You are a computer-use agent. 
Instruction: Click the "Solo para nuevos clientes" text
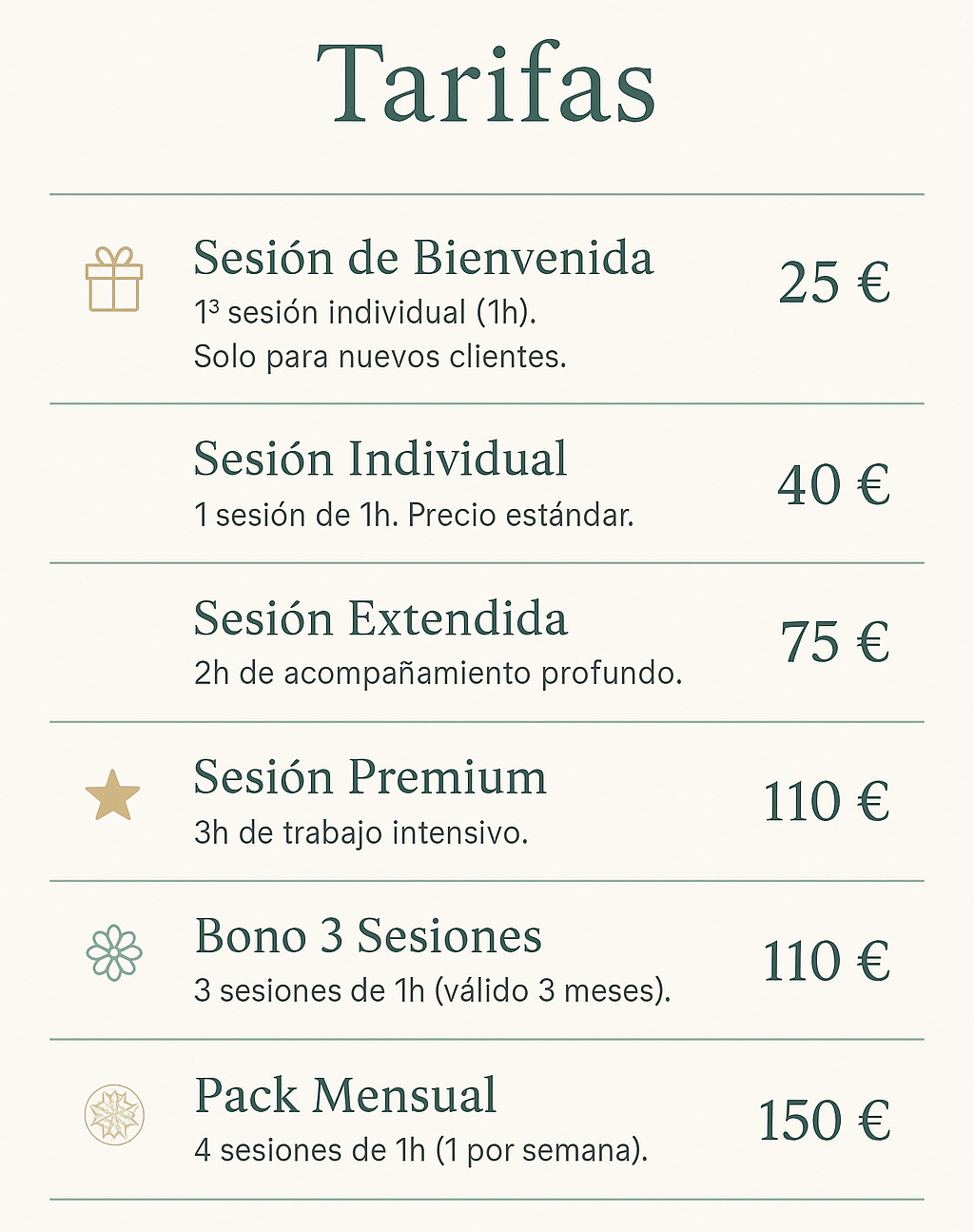coord(380,357)
